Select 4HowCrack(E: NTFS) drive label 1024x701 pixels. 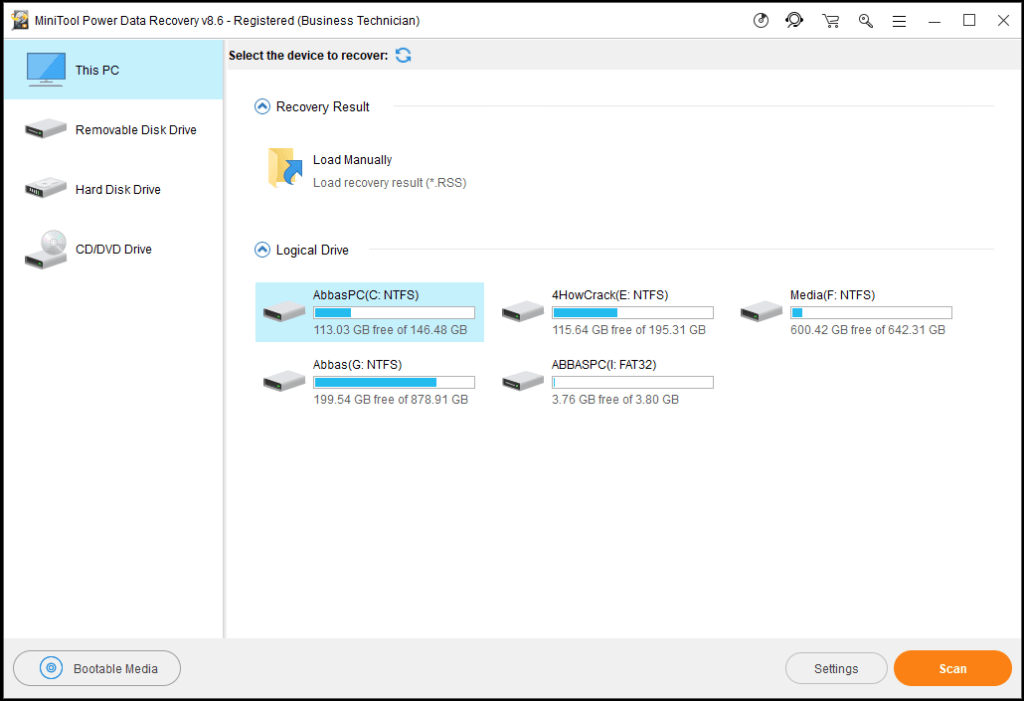point(609,295)
